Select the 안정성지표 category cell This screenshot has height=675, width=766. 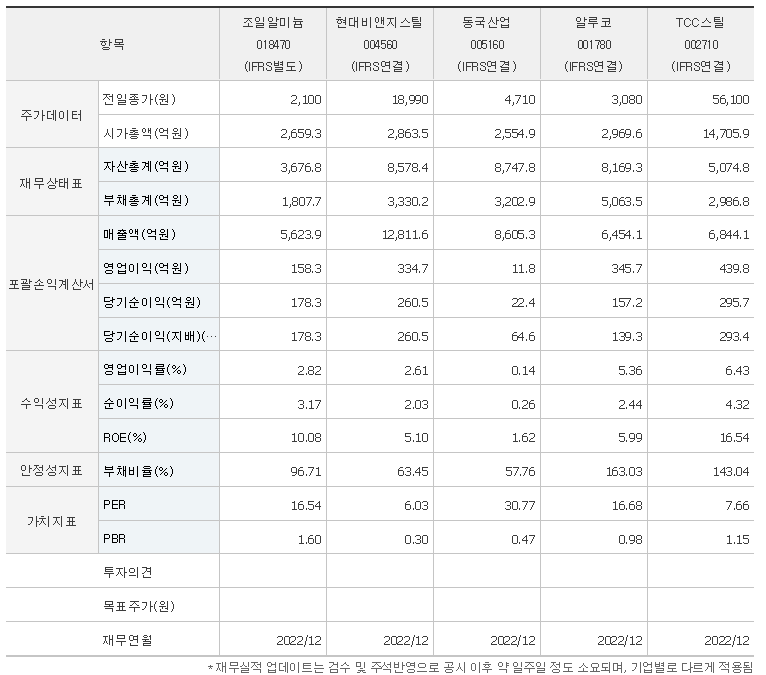[x=52, y=470]
